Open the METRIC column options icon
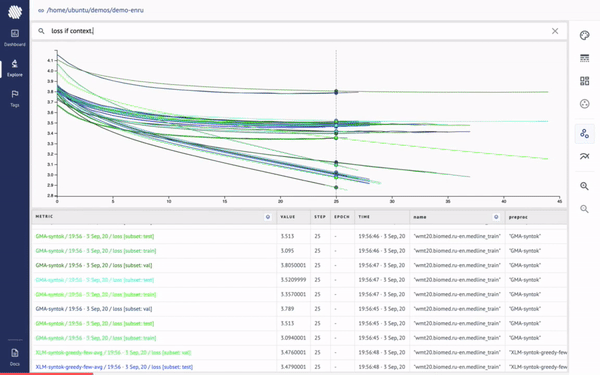The height and width of the screenshot is (375, 600). [x=268, y=217]
